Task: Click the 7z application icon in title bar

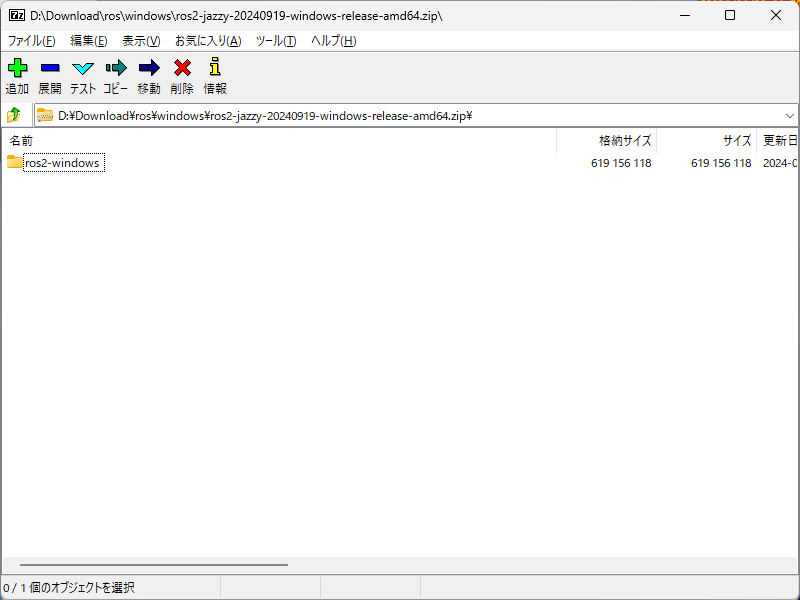Action: (x=17, y=15)
